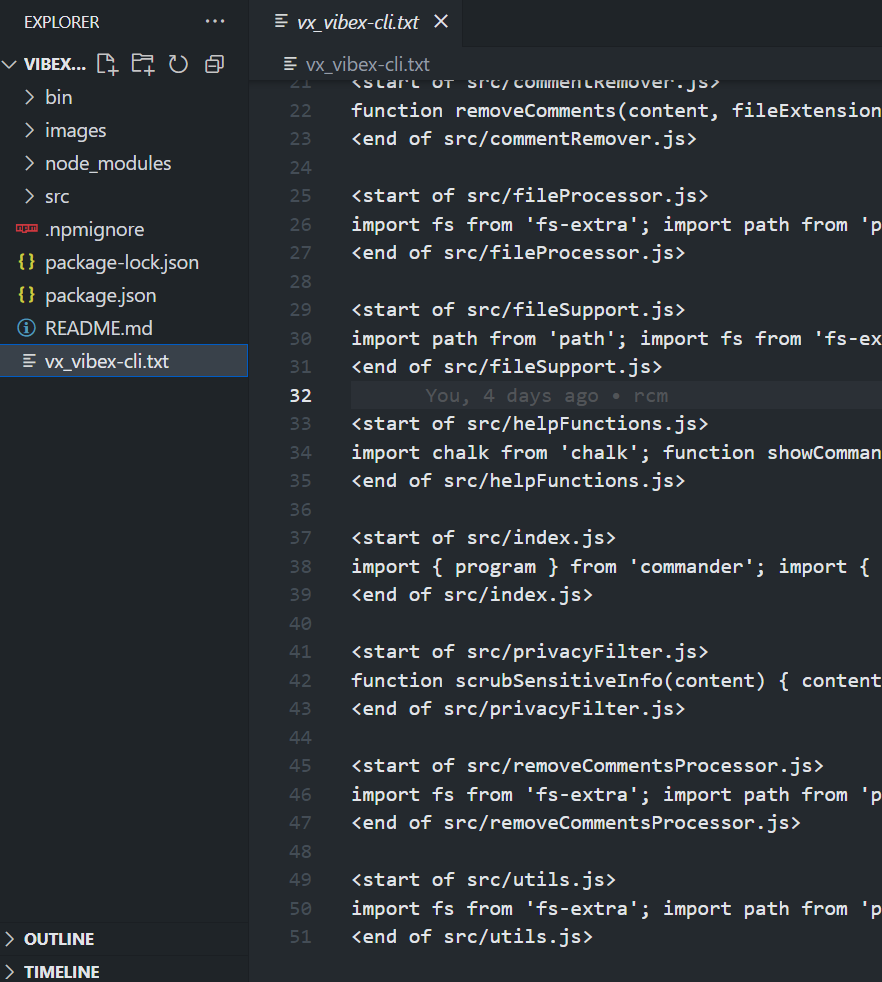Click line number 40 in the gutter
This screenshot has width=882, height=982.
point(301,623)
